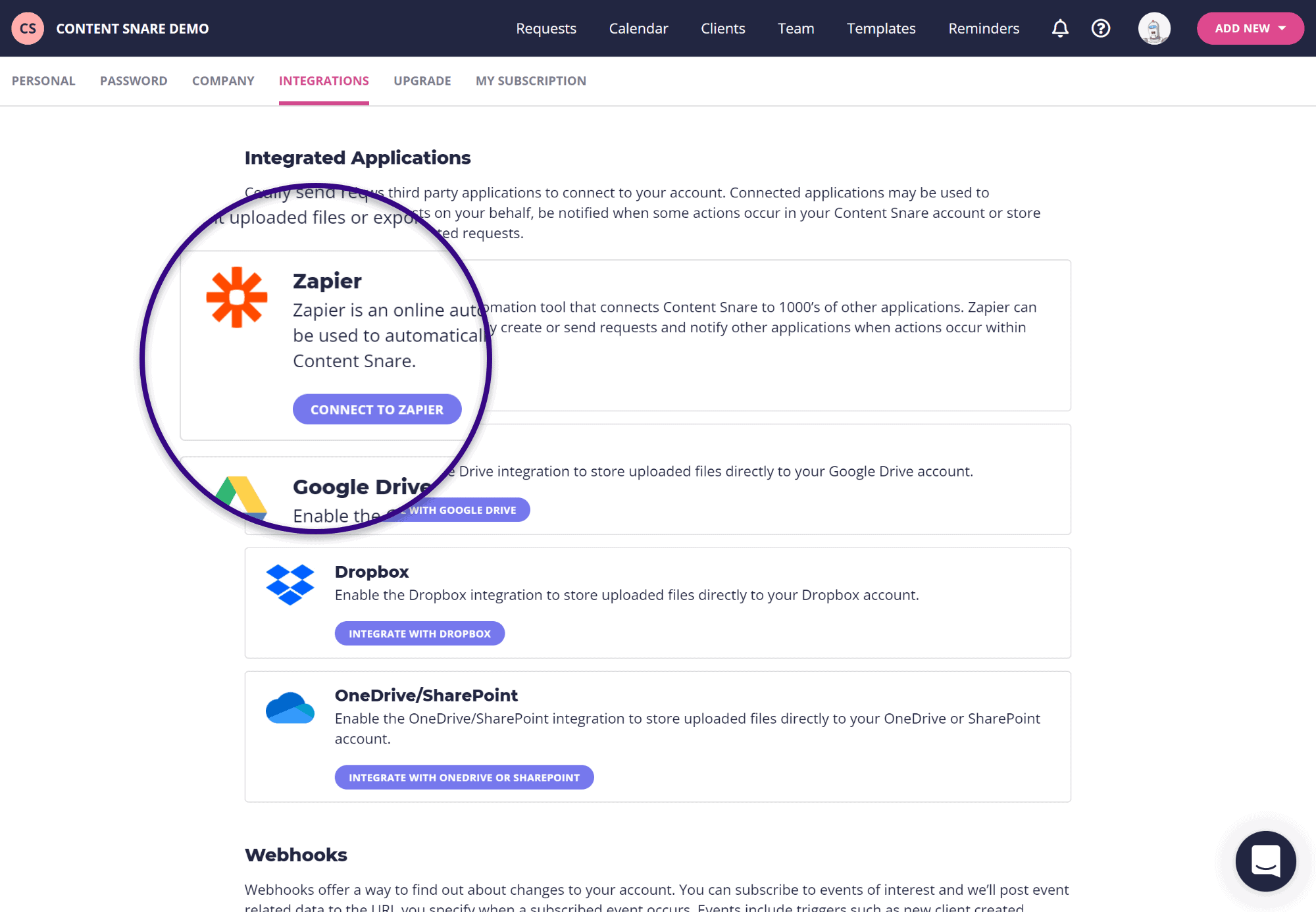Switch to the Password tab
1316x912 pixels.
tap(134, 81)
